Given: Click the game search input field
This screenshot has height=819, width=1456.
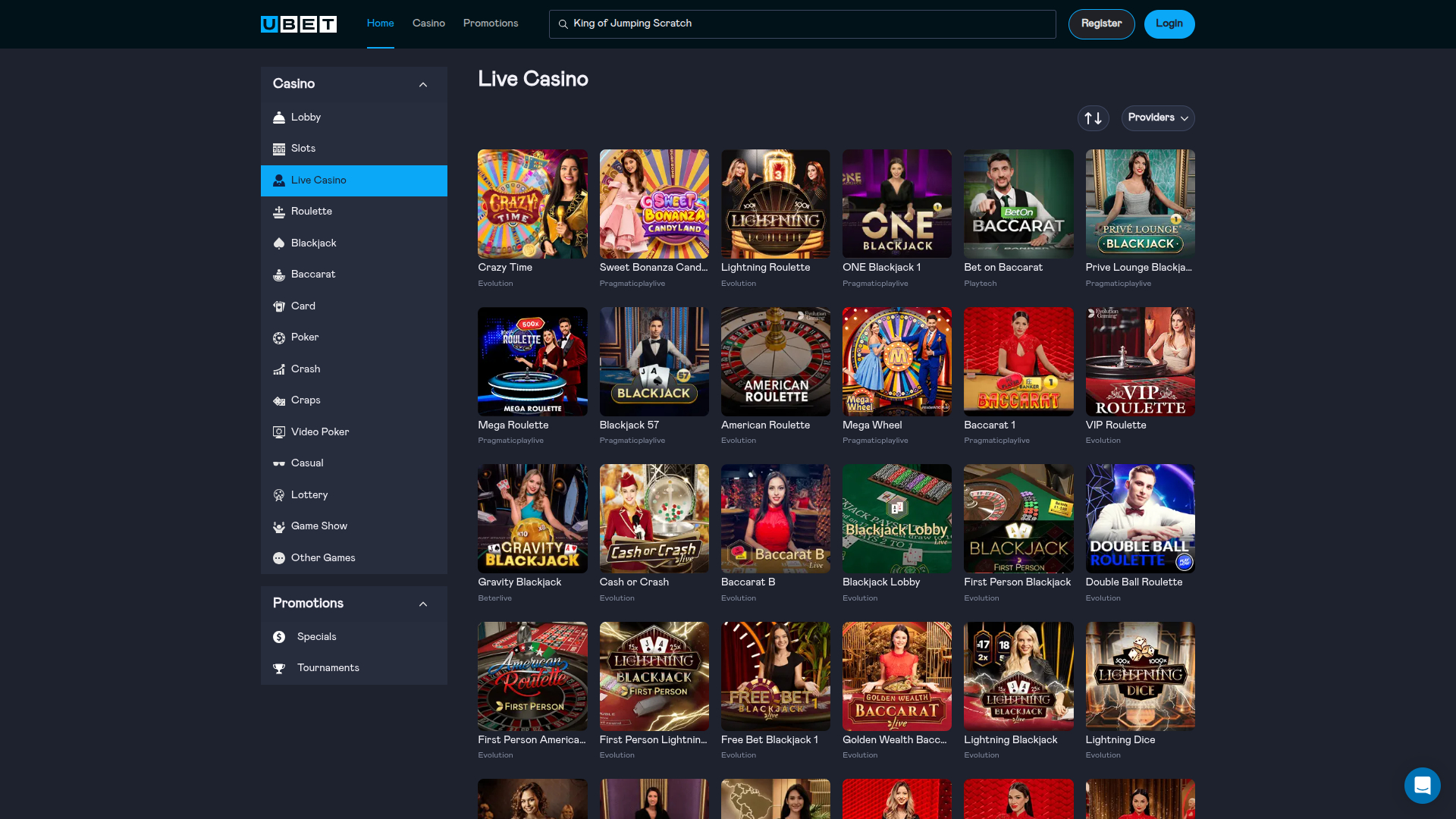Looking at the screenshot, I should 802,24.
